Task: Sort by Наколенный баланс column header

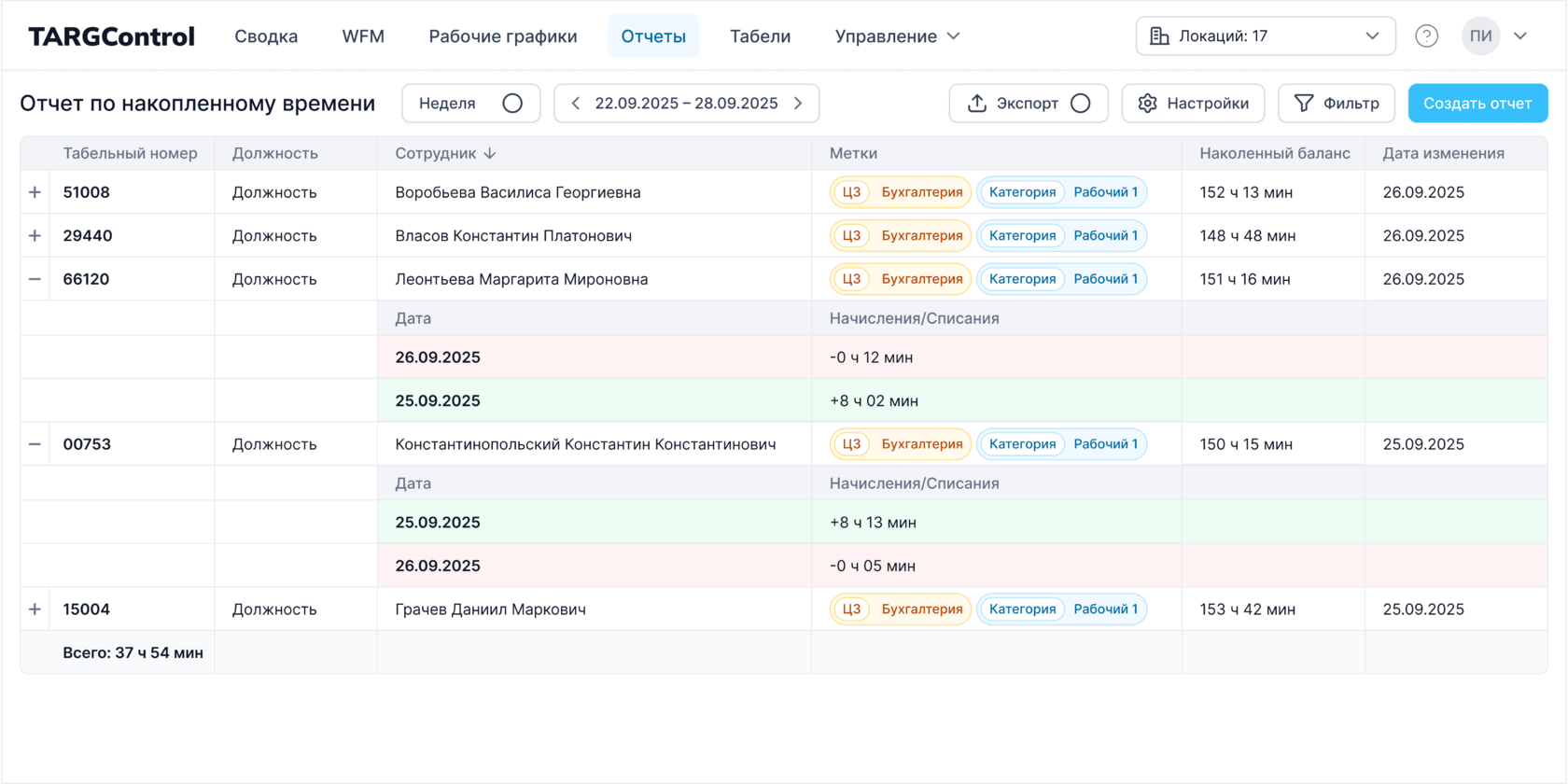Action: click(x=1275, y=153)
